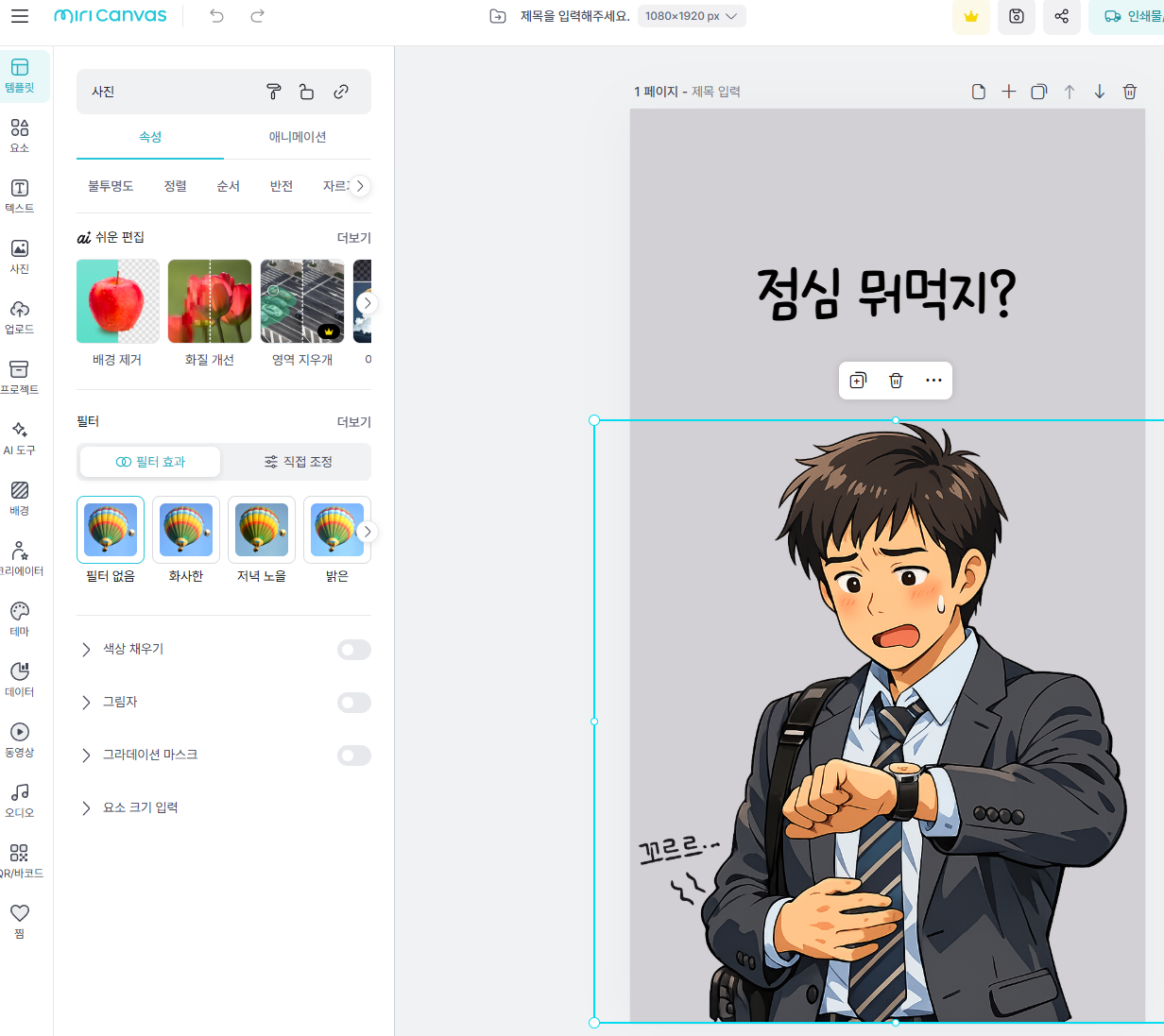Select the 직접 조정 mode

tap(298, 462)
